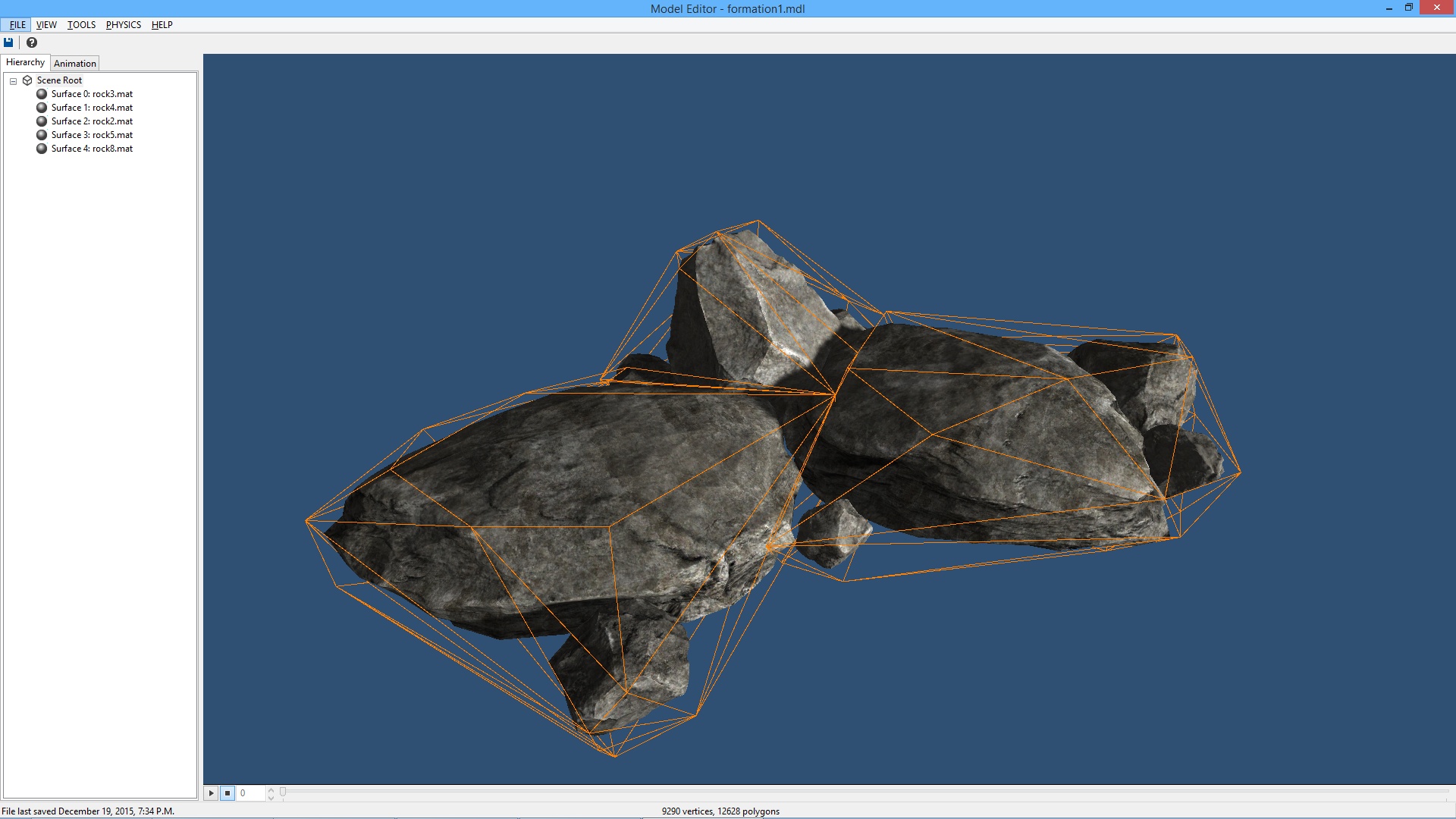The image size is (1456, 819).
Task: Click the sphere icon of Surface 1: rock4.mat
Action: pyautogui.click(x=42, y=107)
